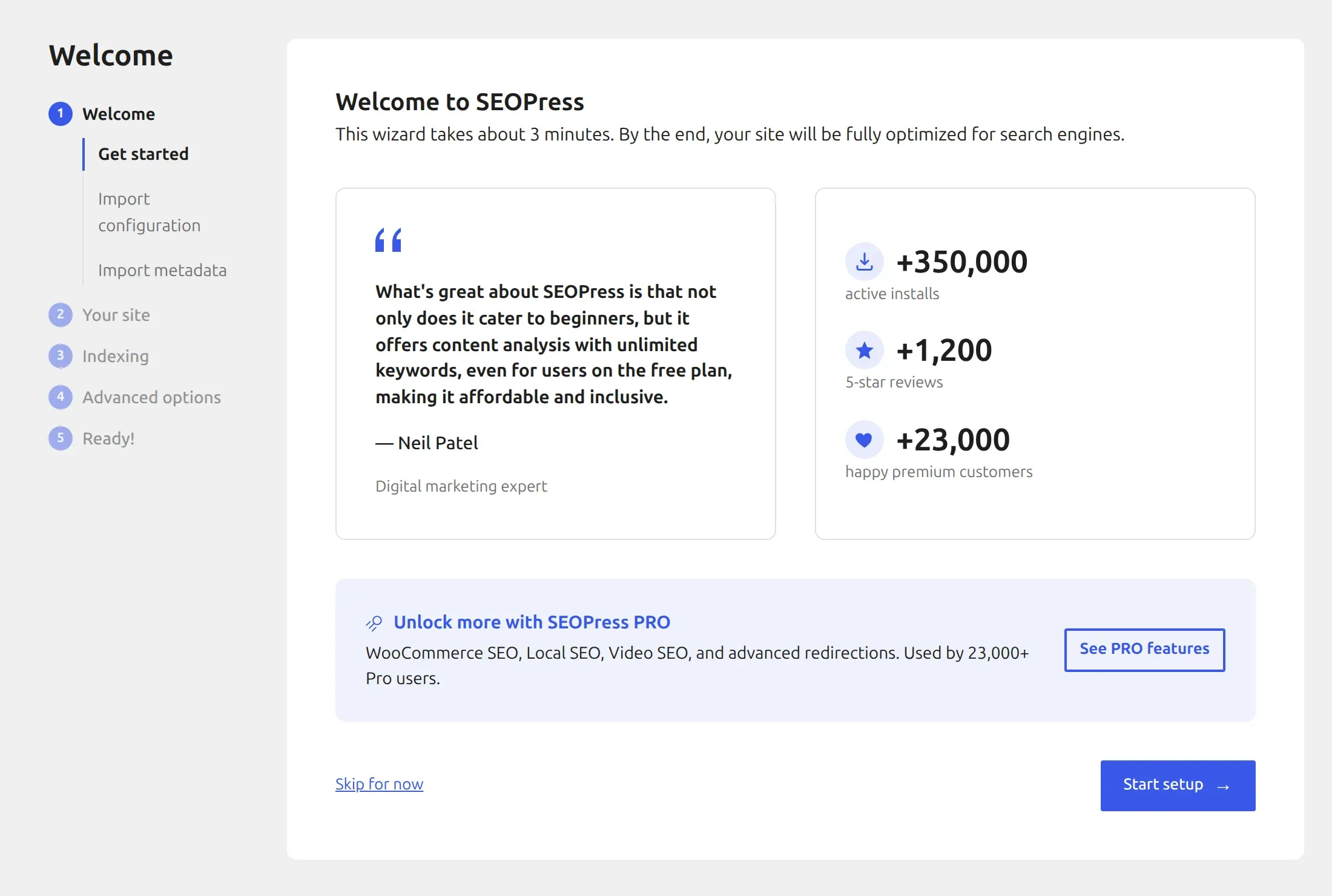Jump to Ready! step
The height and width of the screenshot is (896, 1332).
click(x=108, y=438)
